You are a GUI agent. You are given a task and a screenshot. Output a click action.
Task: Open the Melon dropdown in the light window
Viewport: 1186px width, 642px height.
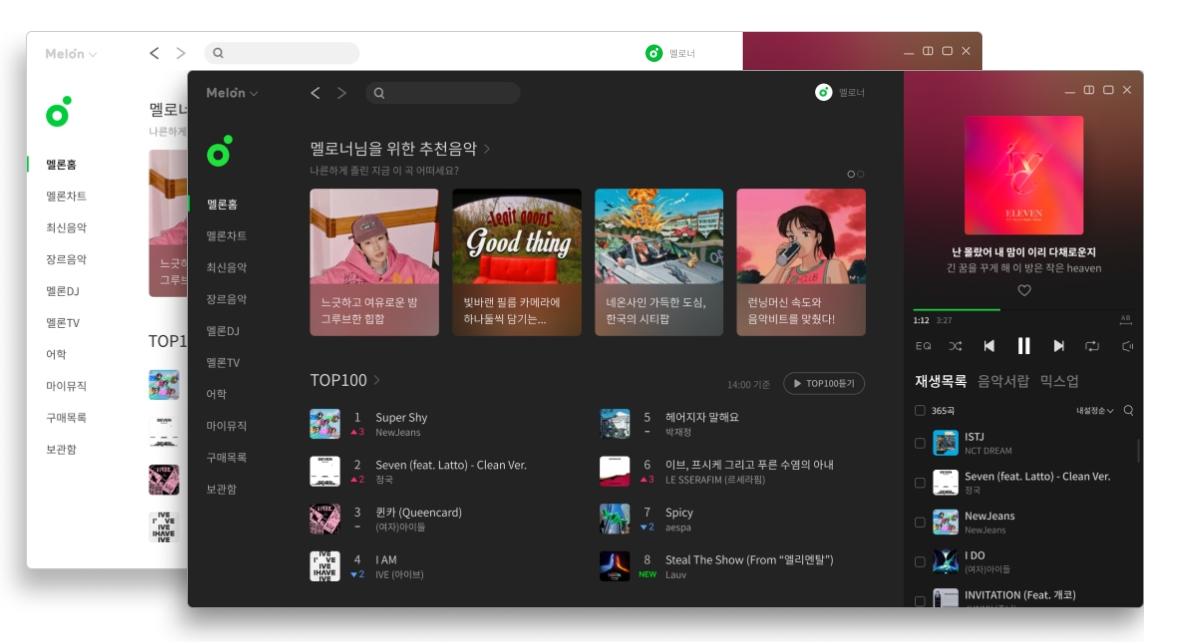click(71, 54)
